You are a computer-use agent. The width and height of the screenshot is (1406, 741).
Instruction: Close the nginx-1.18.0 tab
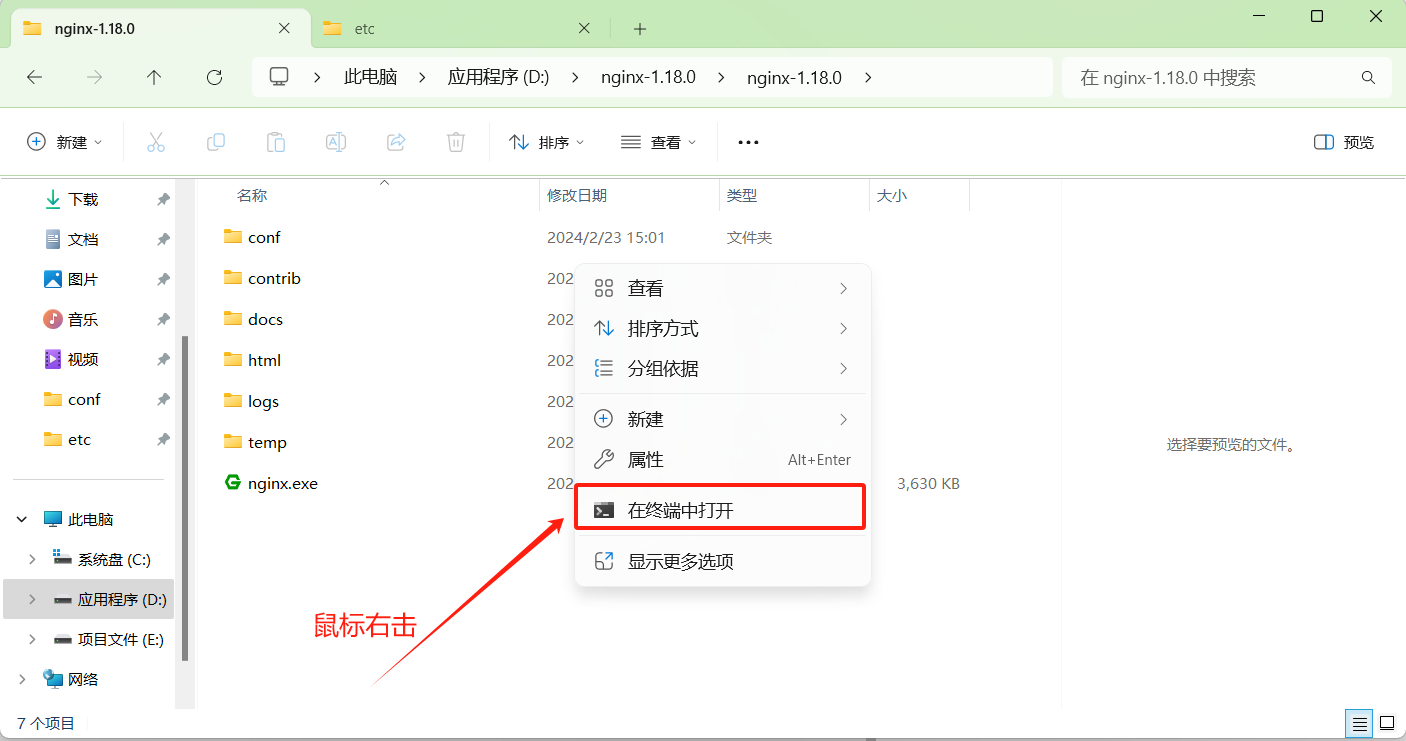point(285,29)
